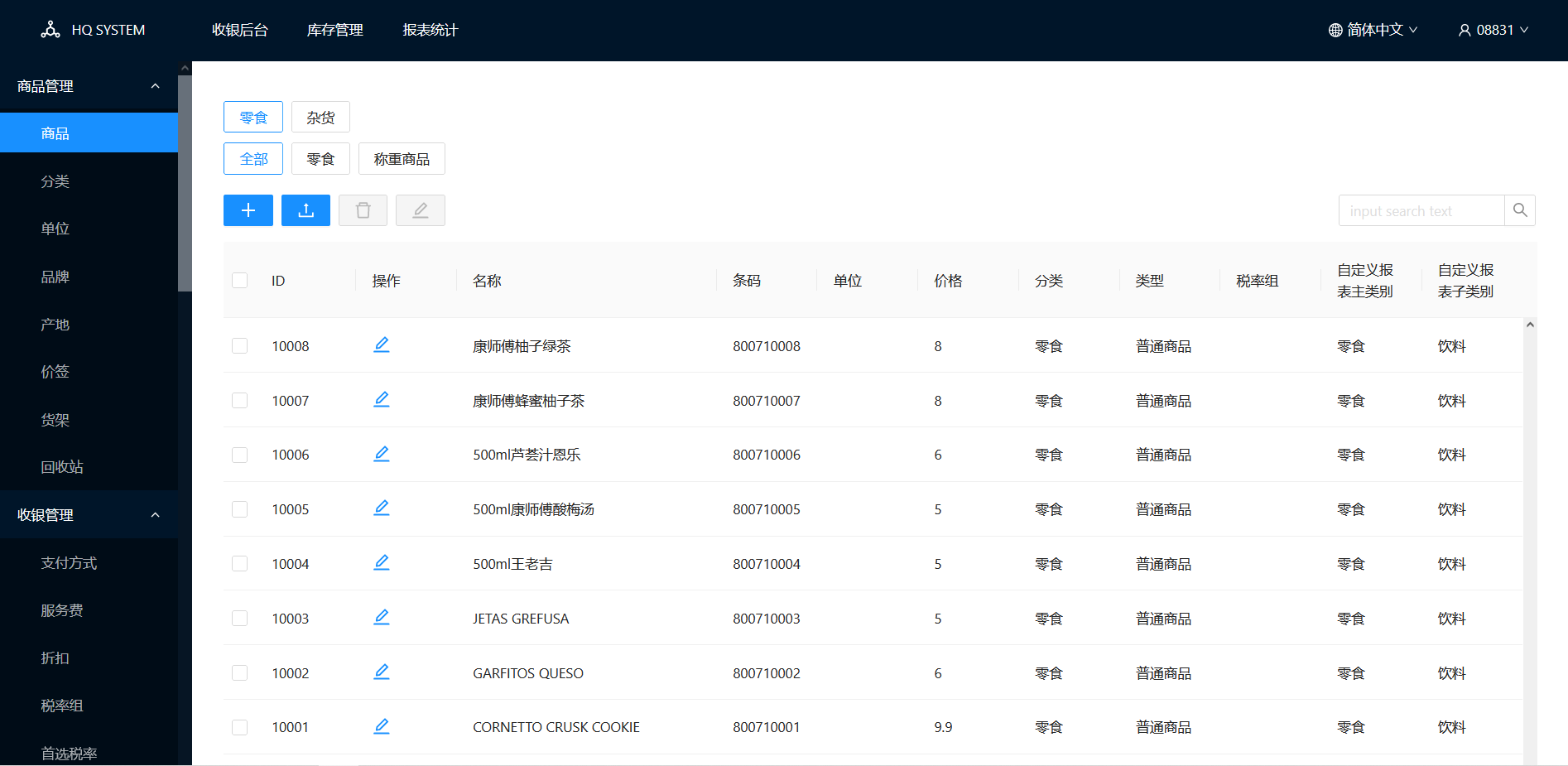The width and height of the screenshot is (1568, 766).
Task: Select the 杂货 category button
Action: click(x=320, y=117)
